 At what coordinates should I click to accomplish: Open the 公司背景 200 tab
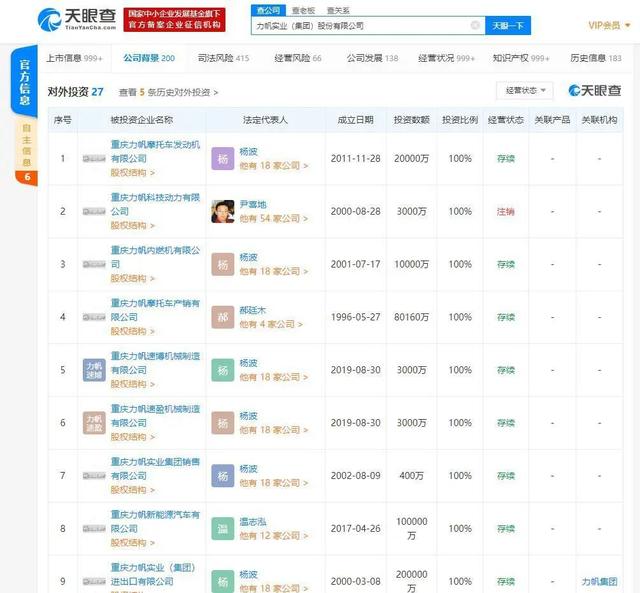point(149,58)
